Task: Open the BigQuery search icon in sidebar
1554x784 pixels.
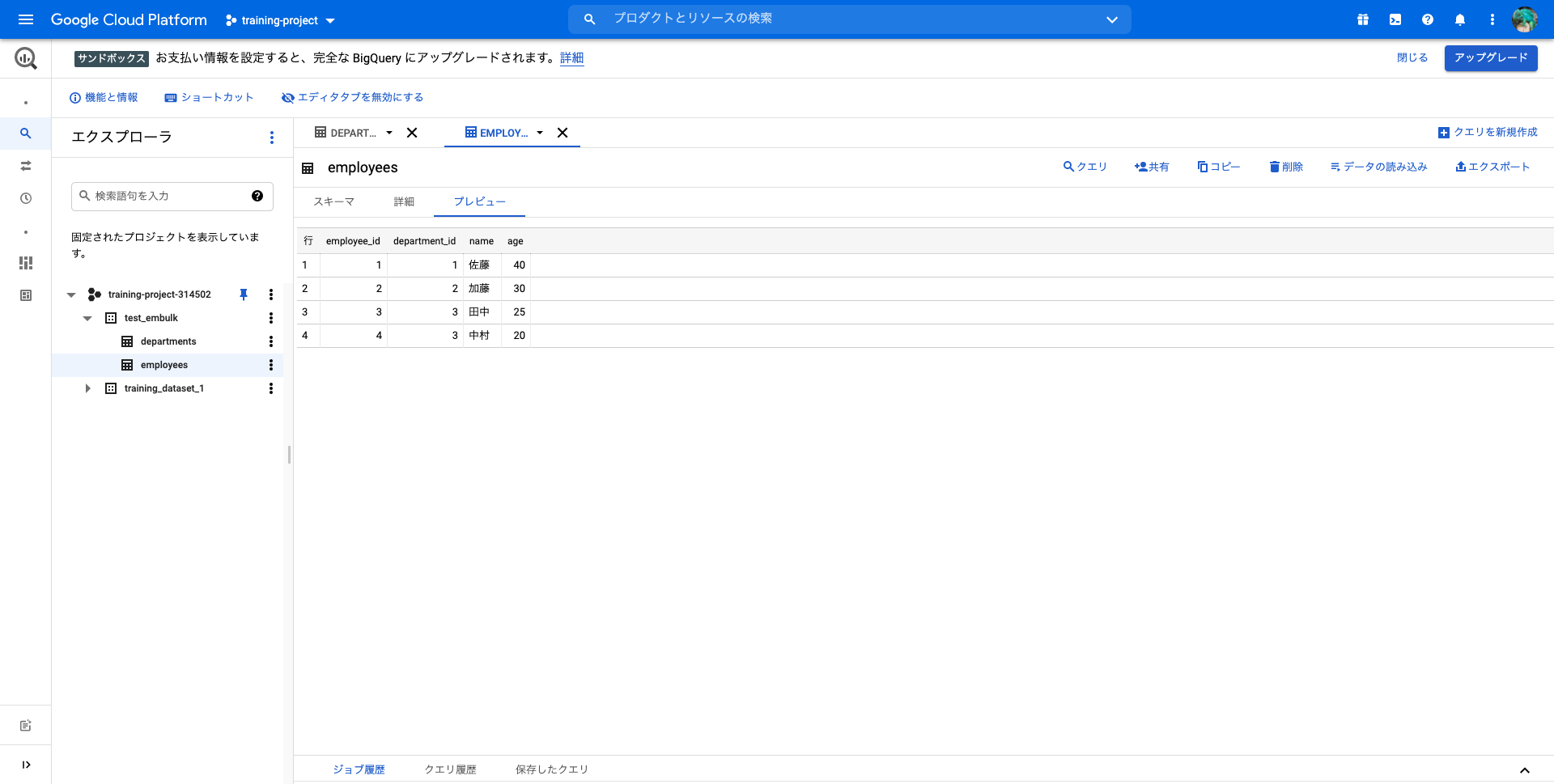Action: coord(25,133)
